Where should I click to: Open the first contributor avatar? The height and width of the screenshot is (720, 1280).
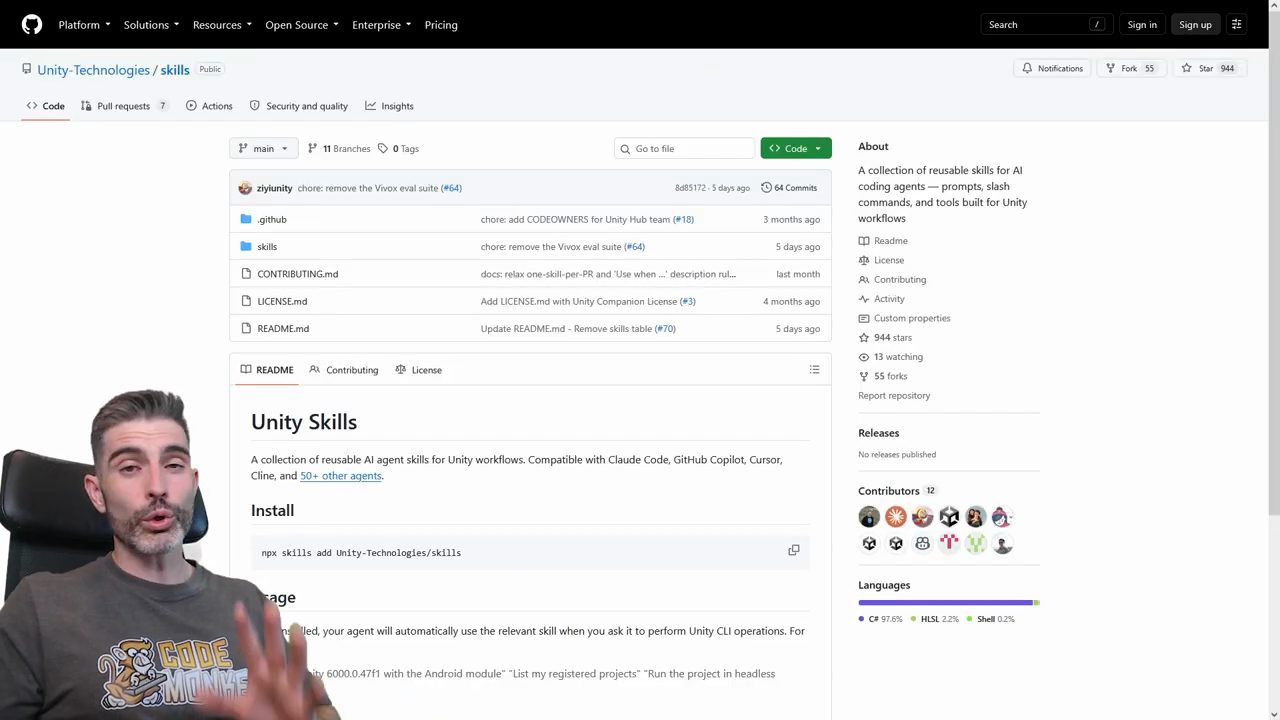click(869, 517)
